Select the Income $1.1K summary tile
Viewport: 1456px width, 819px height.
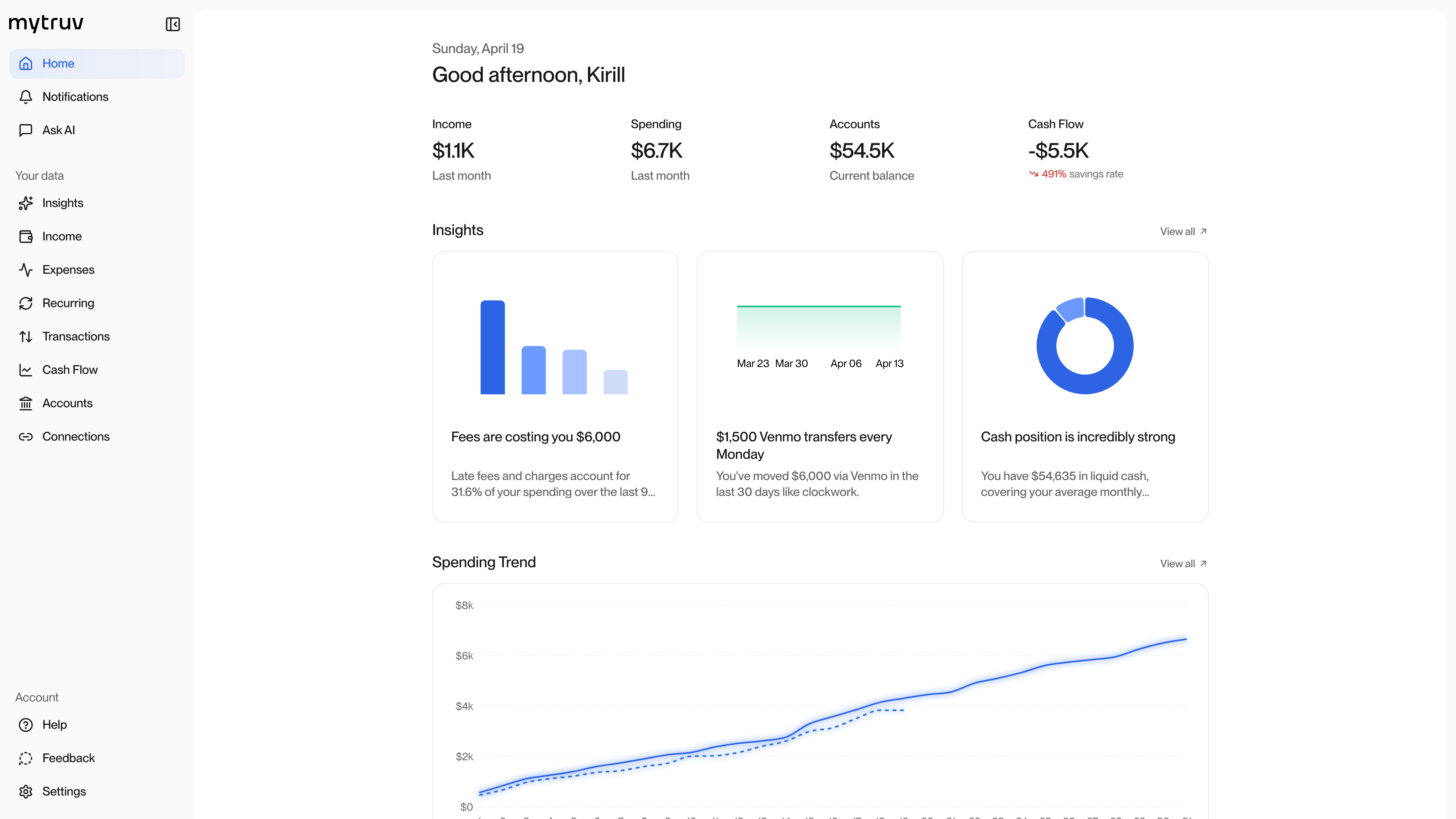pos(461,150)
